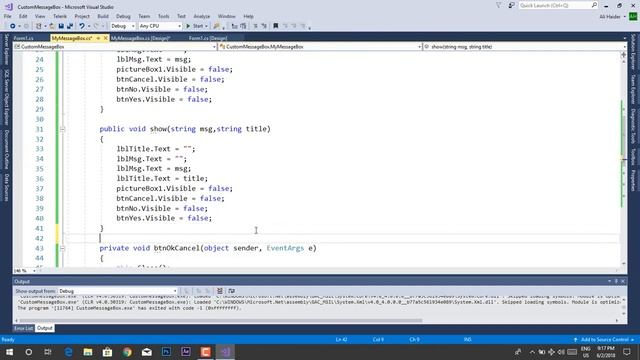The image size is (640, 360).
Task: Open the Tools menu
Action: pyautogui.click(x=164, y=16)
